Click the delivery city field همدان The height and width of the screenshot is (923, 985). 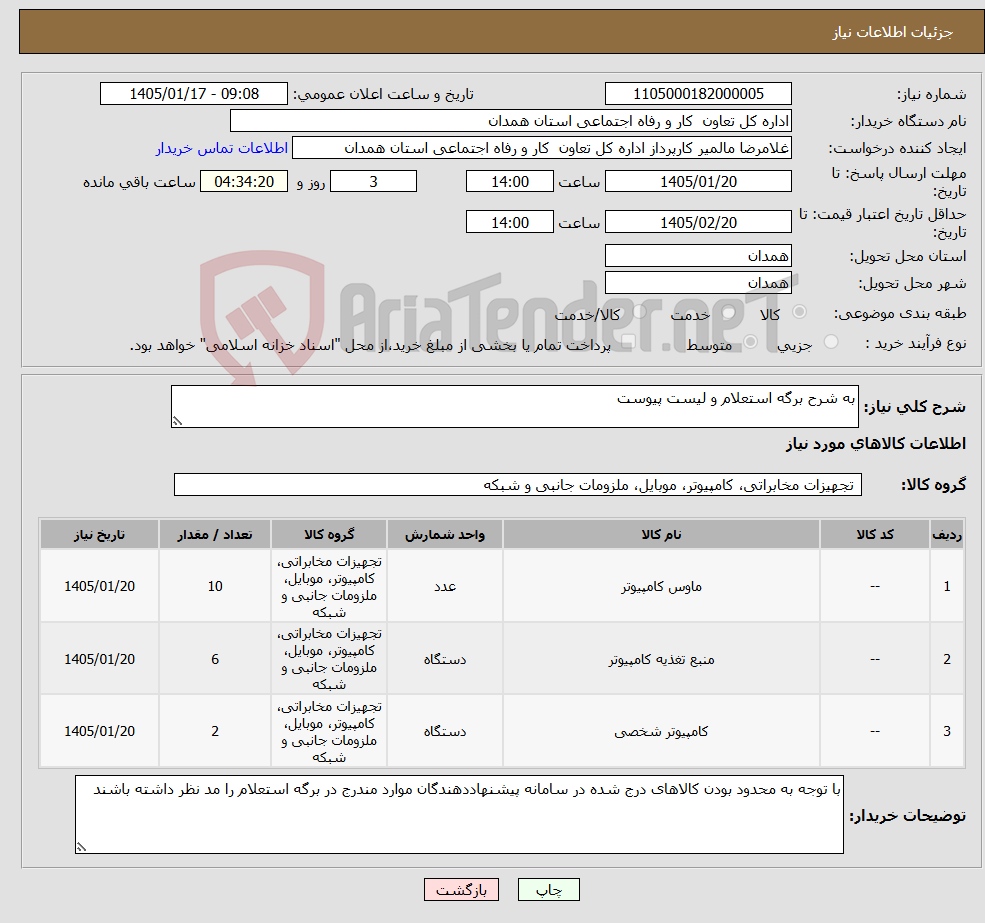point(698,283)
